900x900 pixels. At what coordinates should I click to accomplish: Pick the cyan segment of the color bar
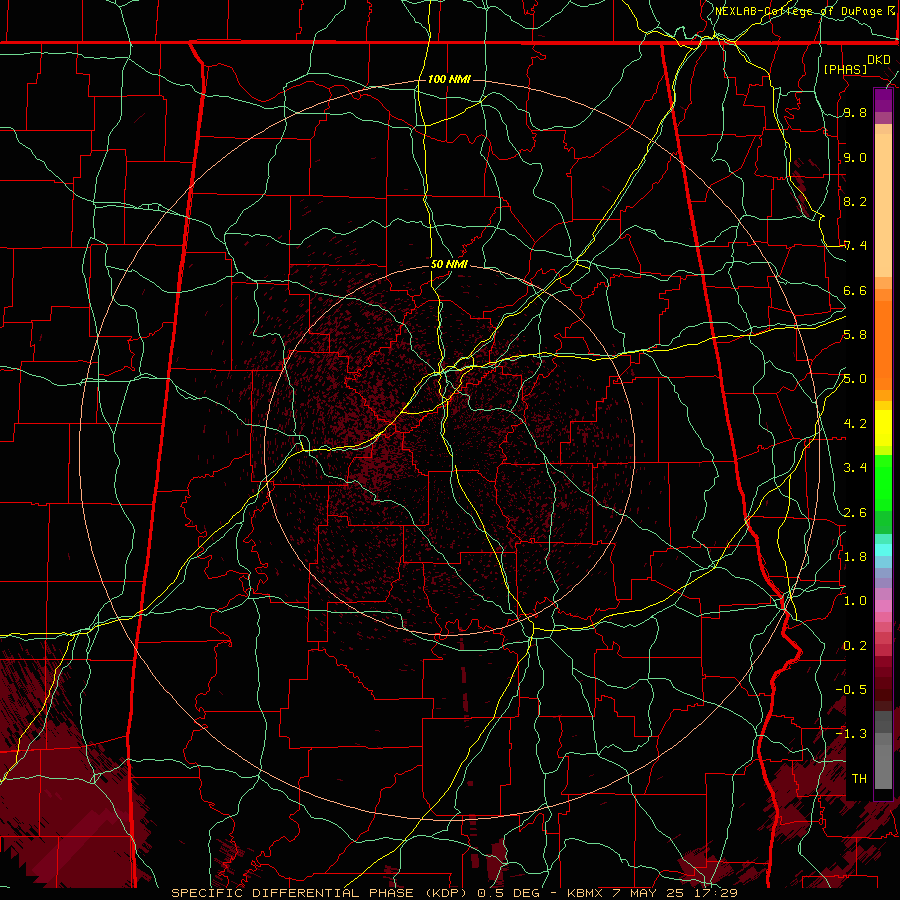883,549
